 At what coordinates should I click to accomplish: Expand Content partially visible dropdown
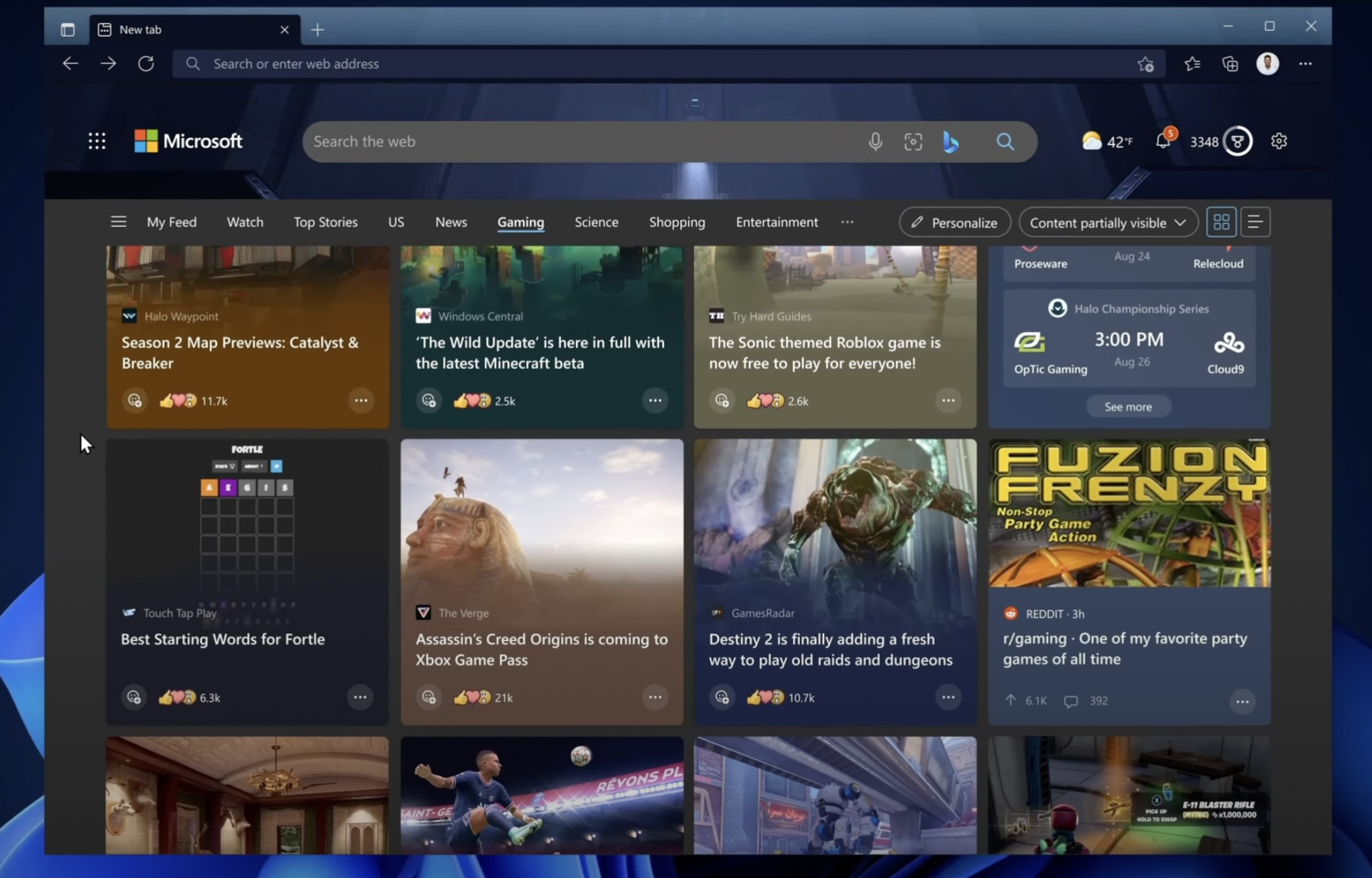pos(1108,223)
